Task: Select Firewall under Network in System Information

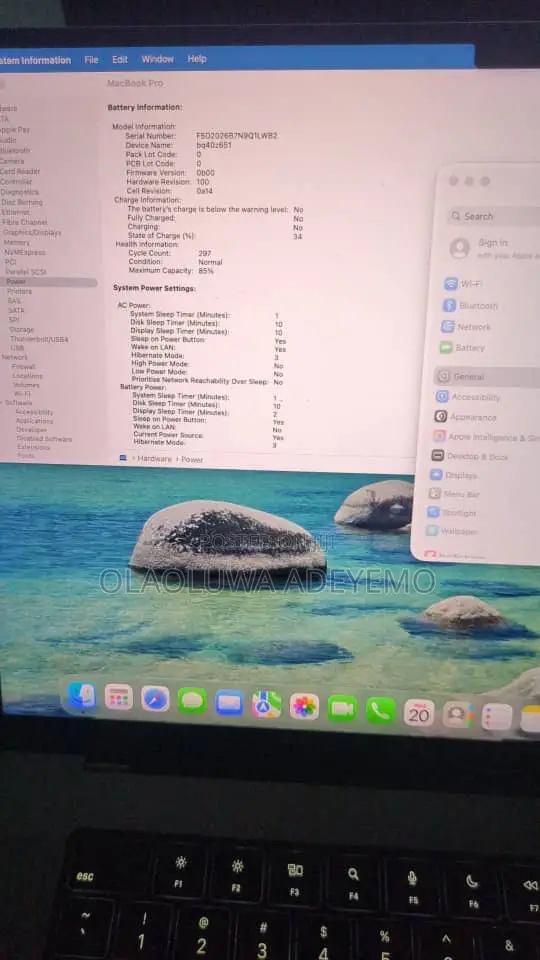Action: [23, 367]
